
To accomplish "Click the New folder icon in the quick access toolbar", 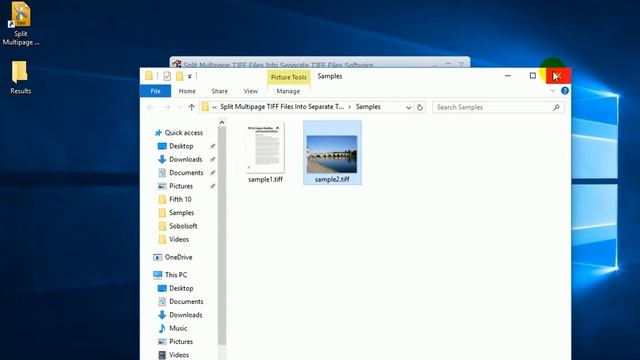I will [180, 76].
